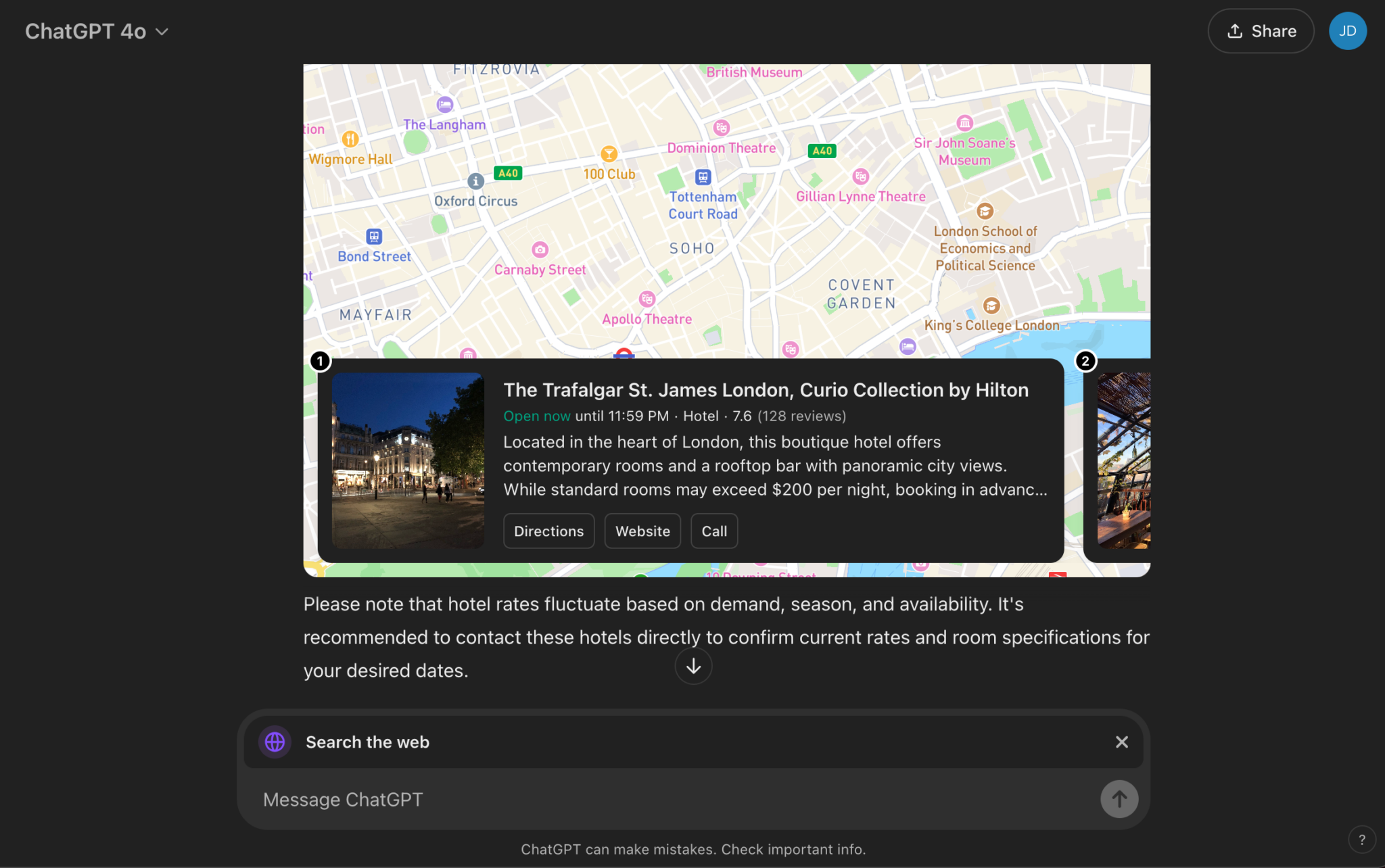
Task: Click the Apollo Theatre map pin
Action: pos(647,299)
